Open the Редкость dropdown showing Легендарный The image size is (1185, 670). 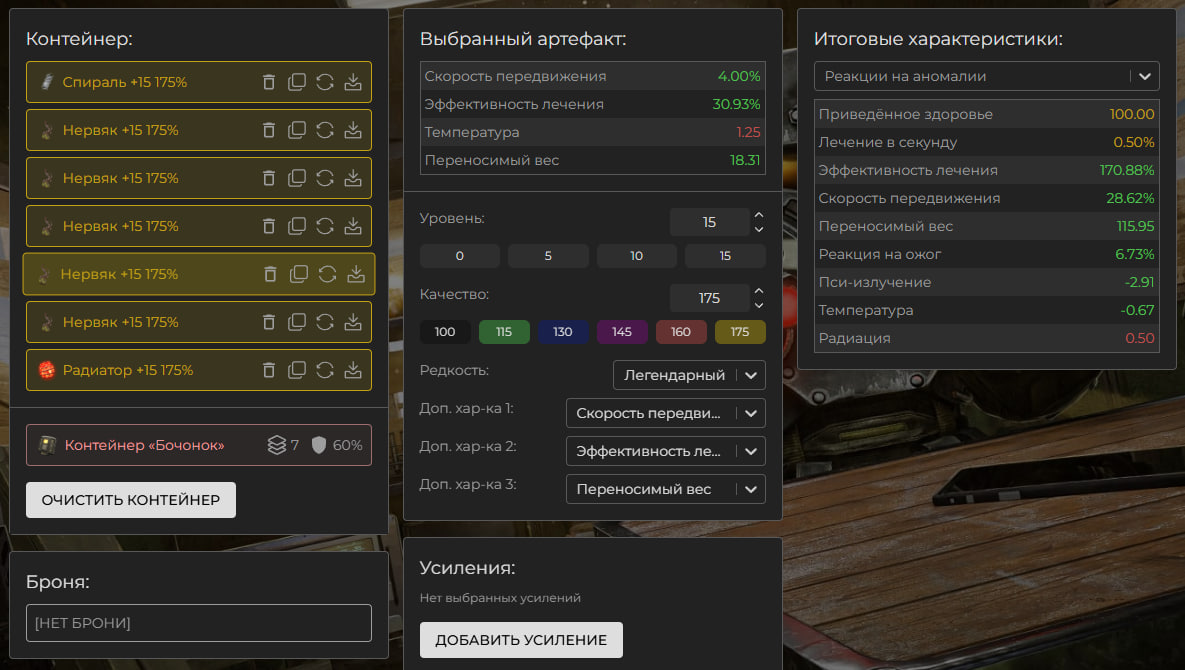pos(689,375)
